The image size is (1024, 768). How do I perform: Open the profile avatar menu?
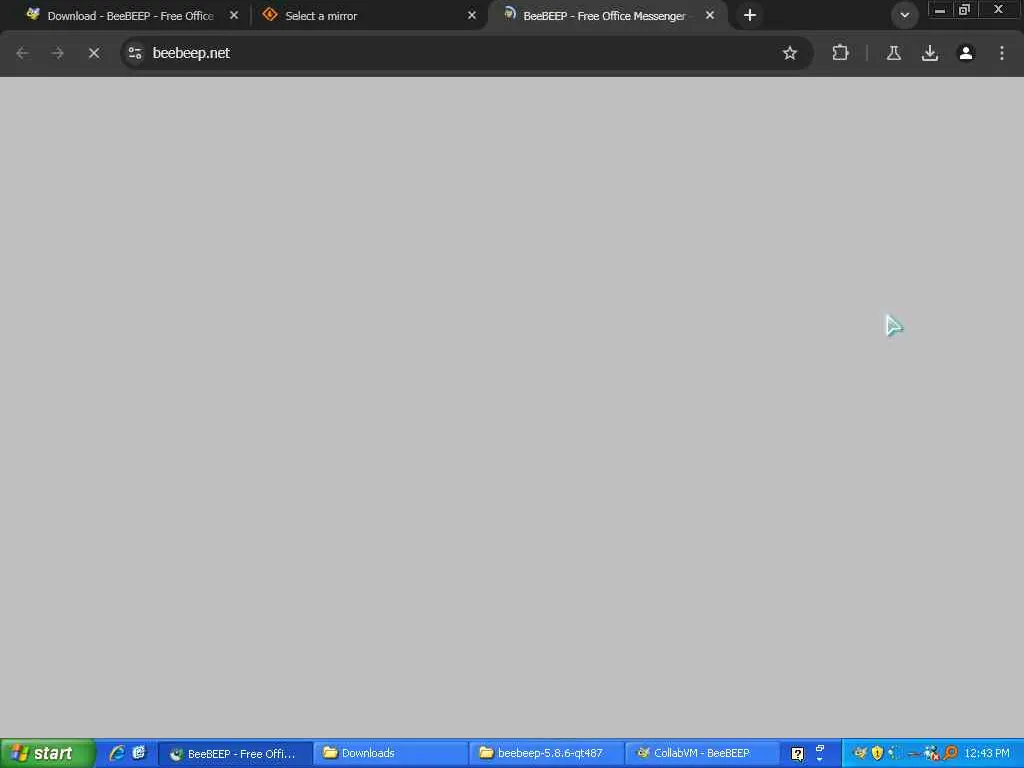click(966, 54)
